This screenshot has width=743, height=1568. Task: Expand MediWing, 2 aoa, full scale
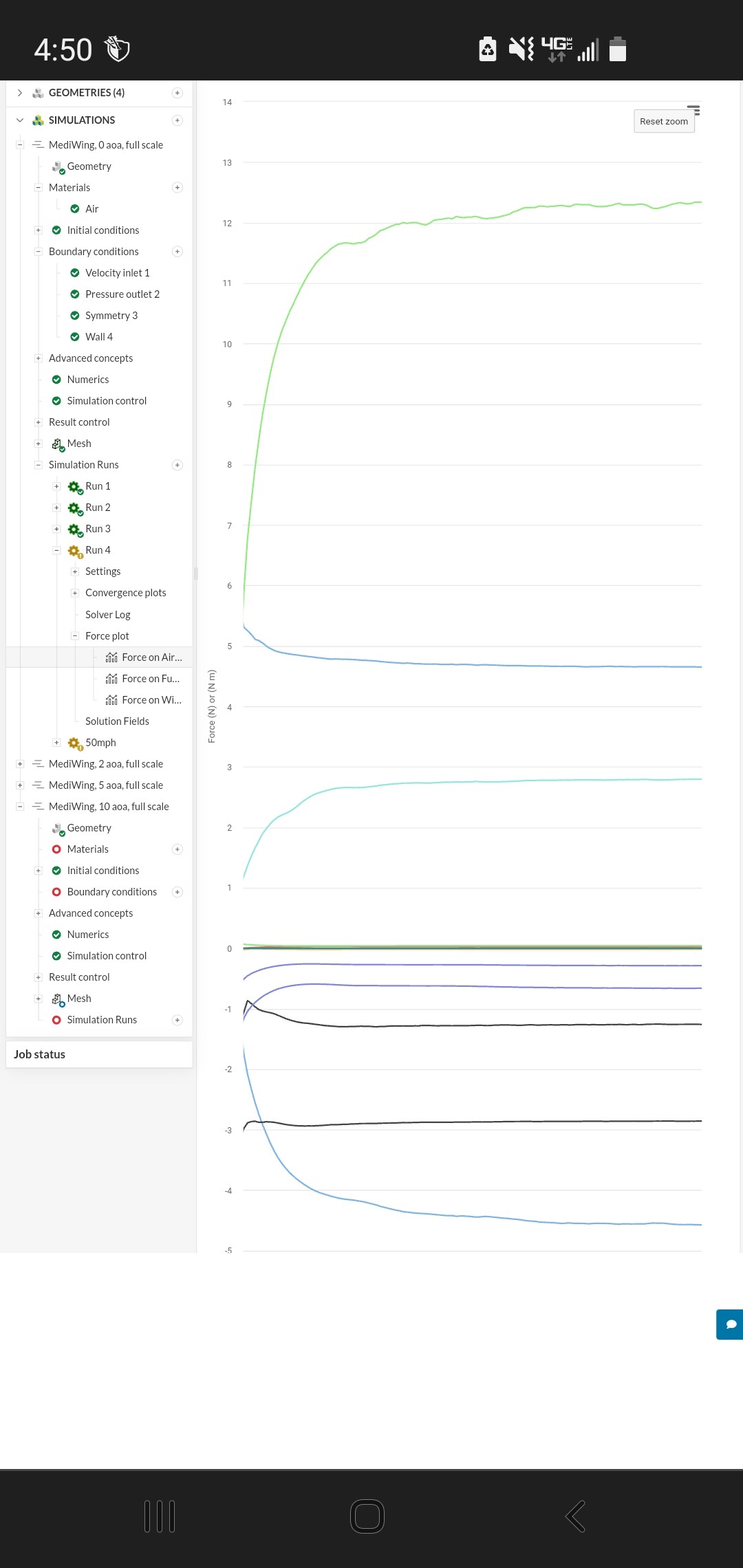(x=20, y=764)
